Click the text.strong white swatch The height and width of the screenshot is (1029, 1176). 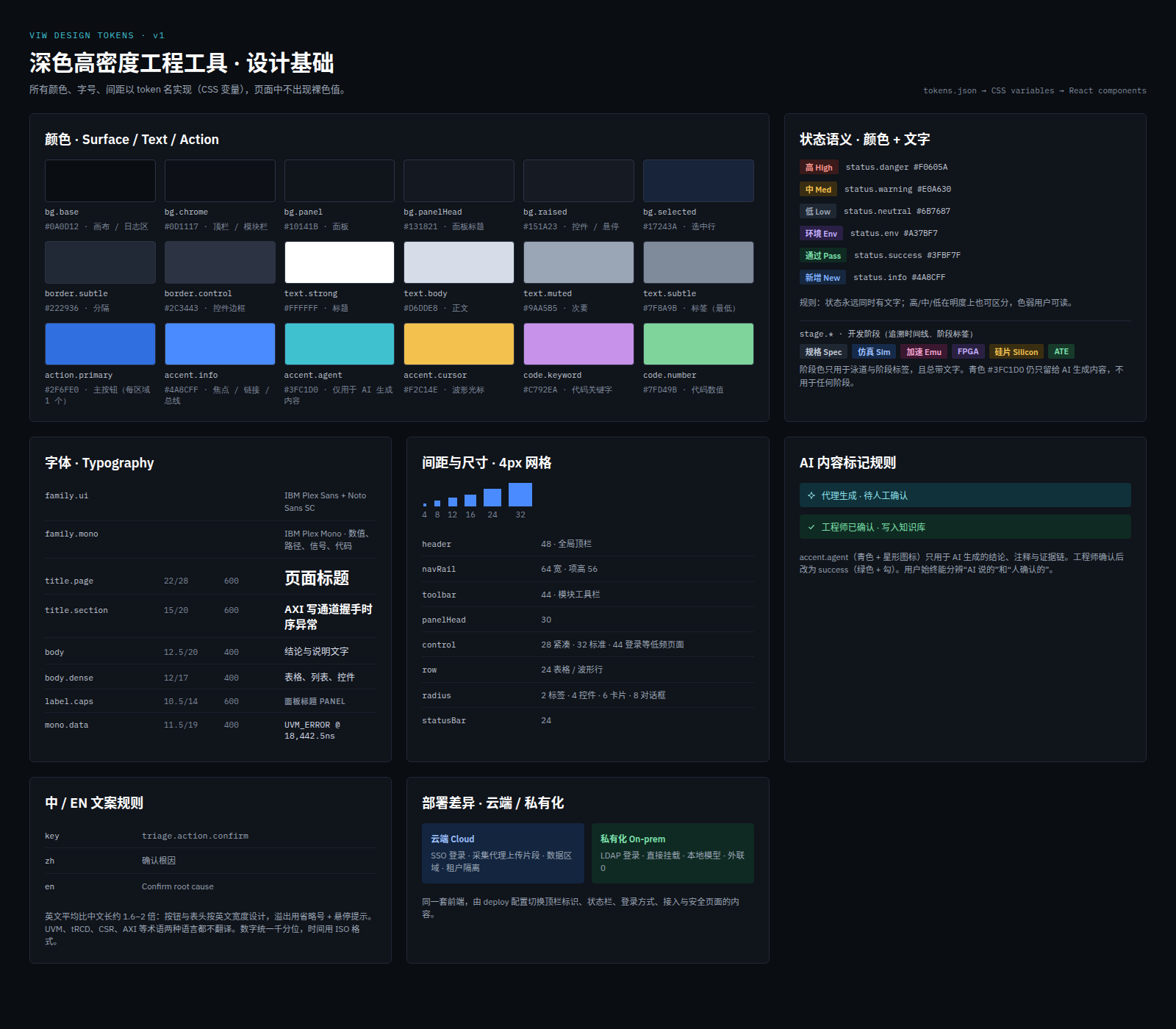point(340,262)
